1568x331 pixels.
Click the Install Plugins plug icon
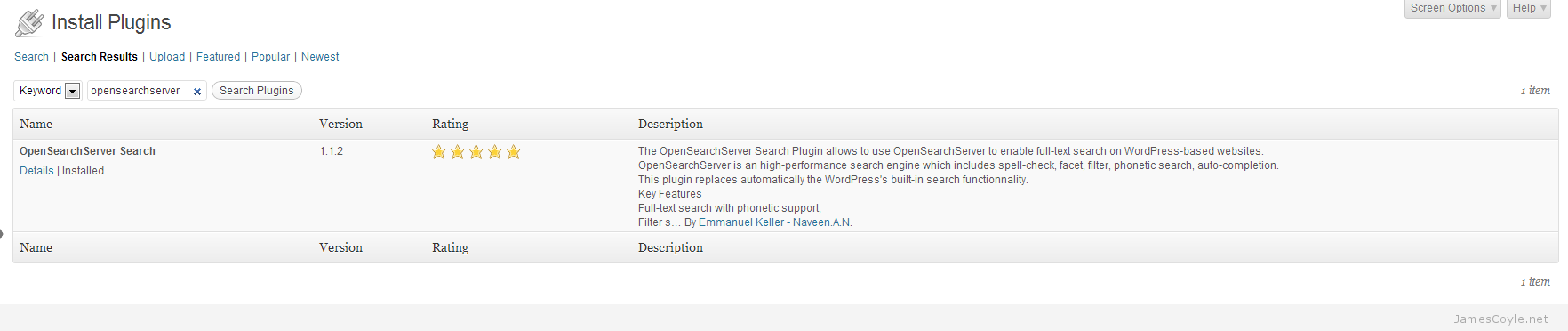pos(29,23)
